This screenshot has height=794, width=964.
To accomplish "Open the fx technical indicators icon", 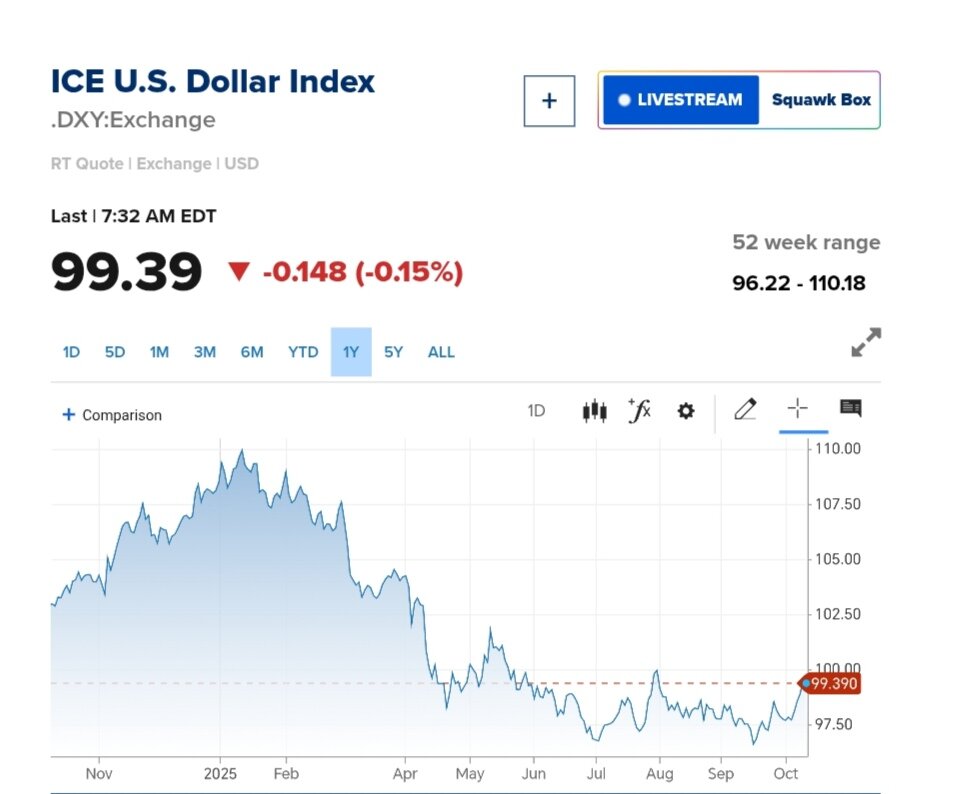I will [x=639, y=410].
